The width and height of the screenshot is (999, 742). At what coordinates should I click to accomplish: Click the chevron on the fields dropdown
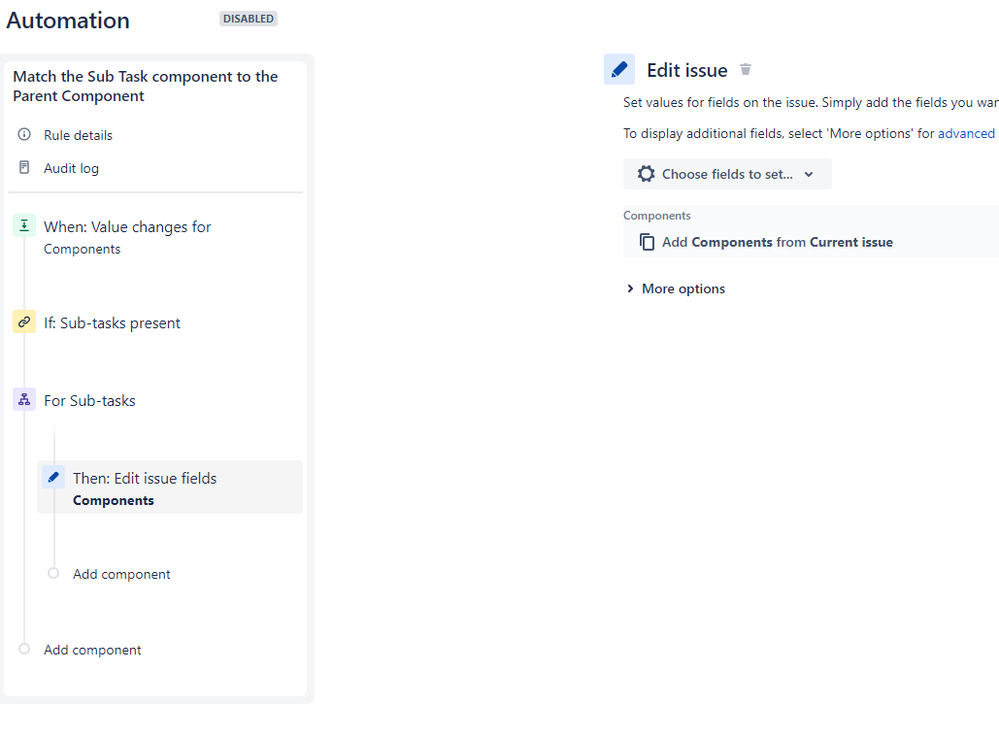(808, 173)
